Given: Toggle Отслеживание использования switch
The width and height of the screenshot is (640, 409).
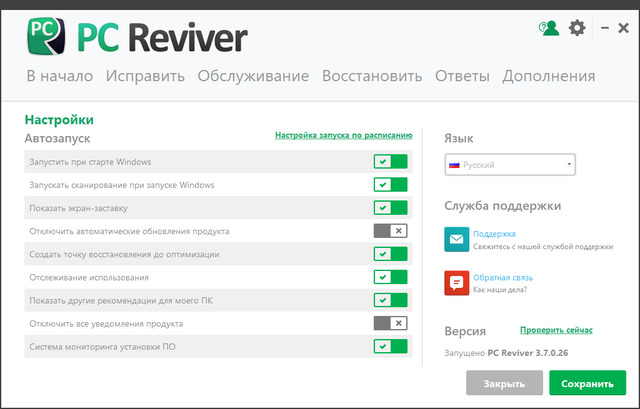Looking at the screenshot, I should [390, 277].
